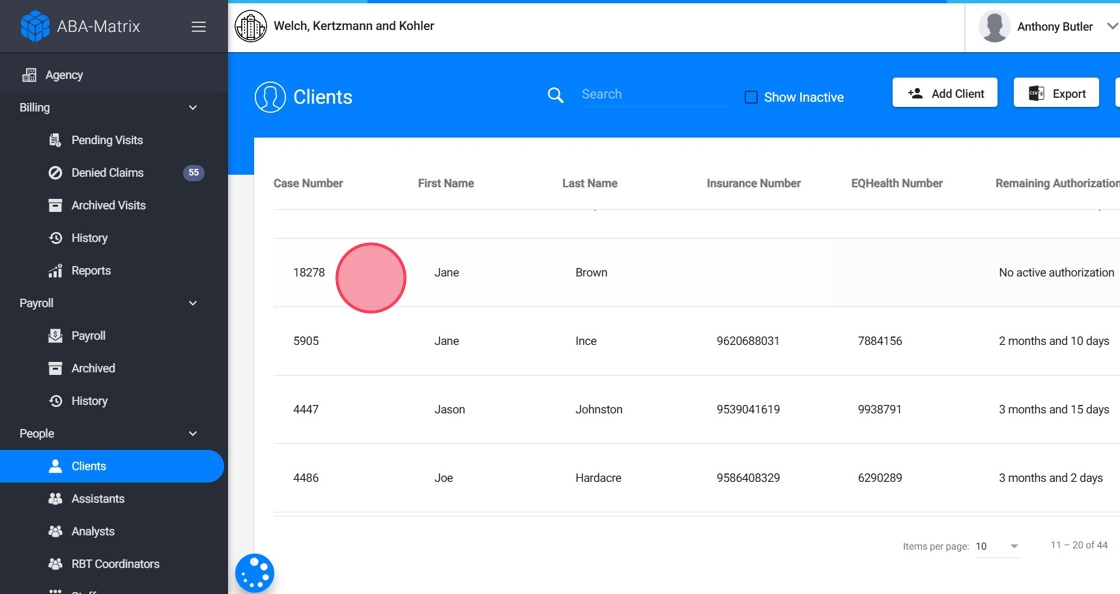Click the billing History clock icon
Image resolution: width=1120 pixels, height=594 pixels.
(x=55, y=238)
